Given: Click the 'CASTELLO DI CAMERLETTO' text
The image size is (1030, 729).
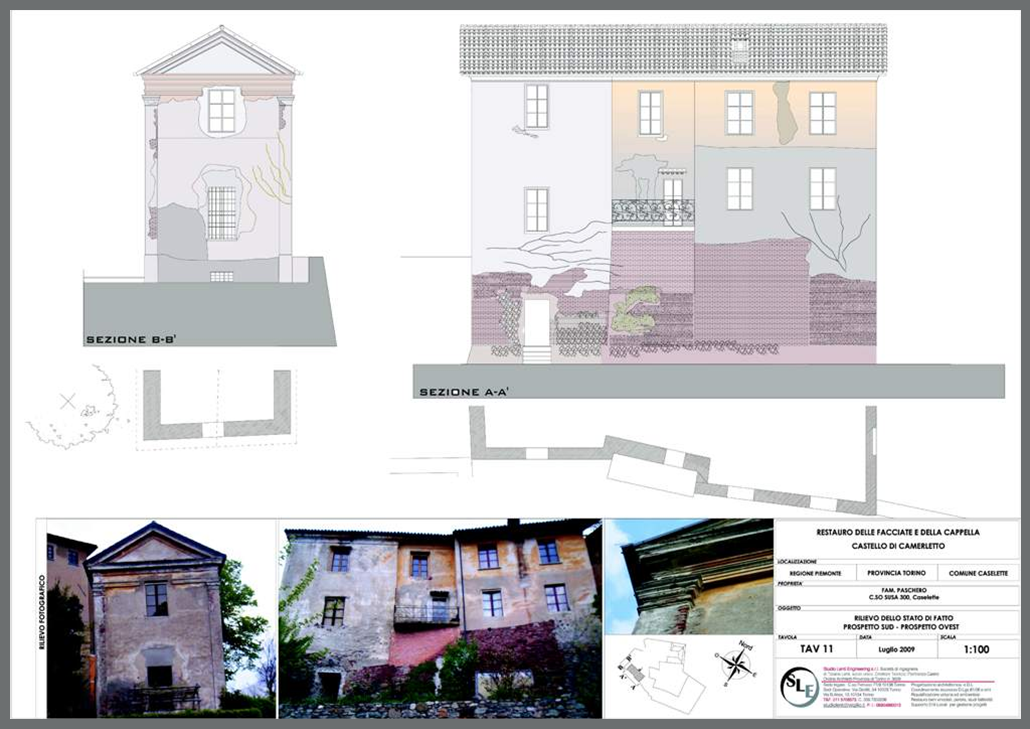Looking at the screenshot, I should click(x=897, y=546).
